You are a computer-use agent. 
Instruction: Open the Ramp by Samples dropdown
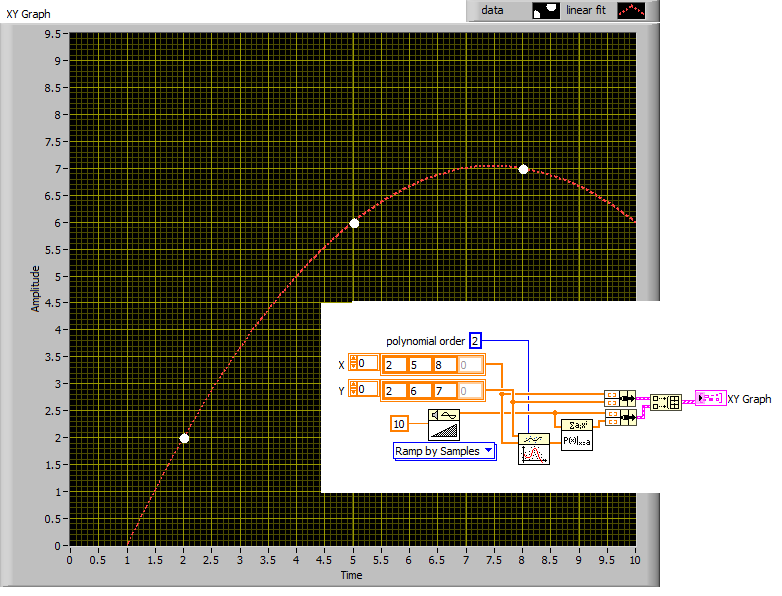point(445,451)
